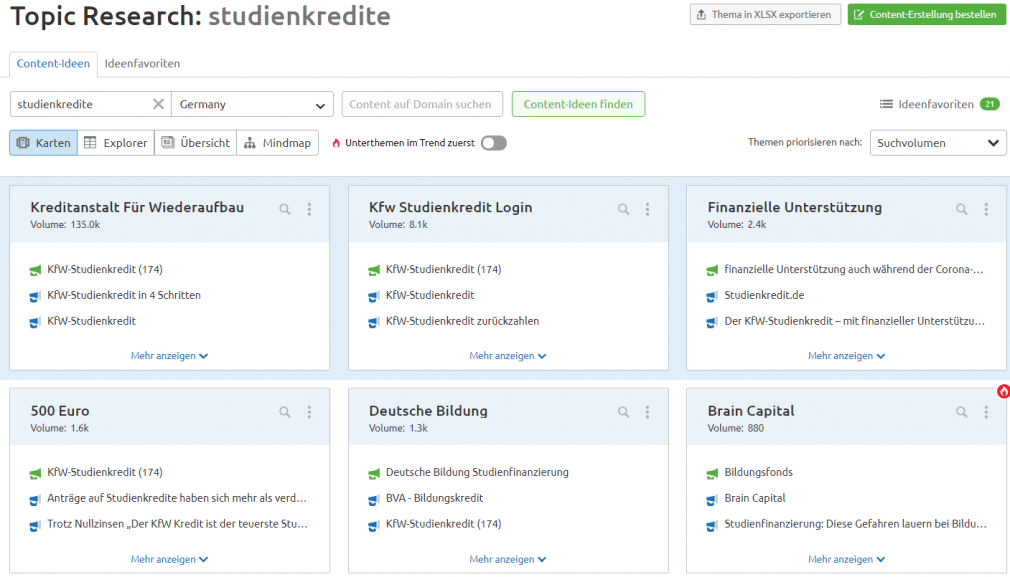Open headline KfW-Studienkredit zurückzahlen
The height and width of the screenshot is (577, 1010).
462,321
